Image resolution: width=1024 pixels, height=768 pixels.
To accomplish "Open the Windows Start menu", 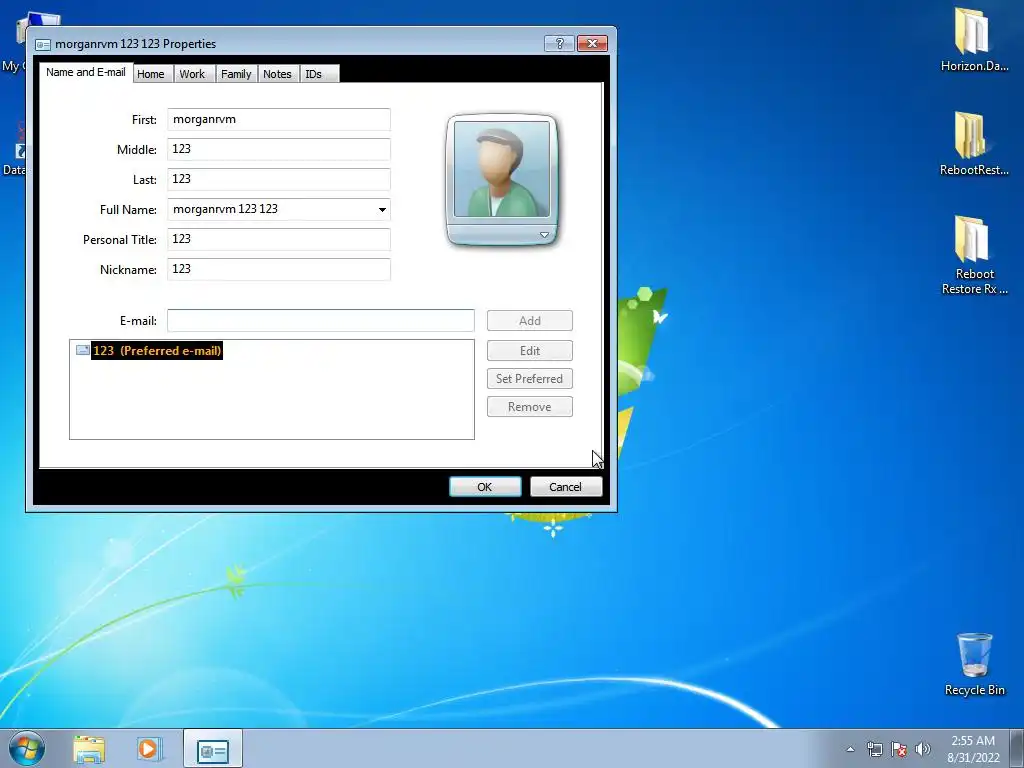I will pos(27,748).
